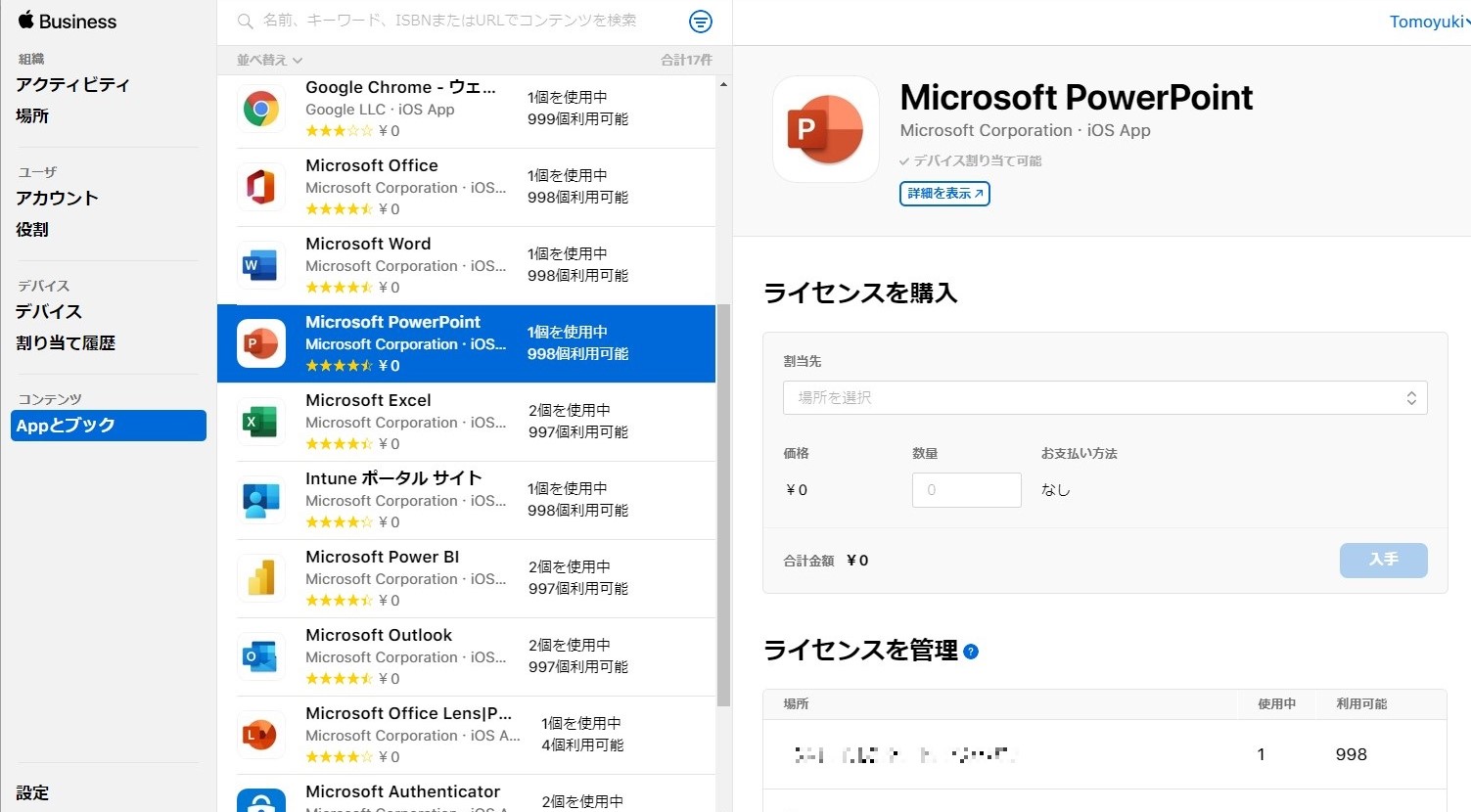This screenshot has height=812, width=1471.
Task: Click 999個利用可能 in the Chrome row
Action: click(x=577, y=119)
